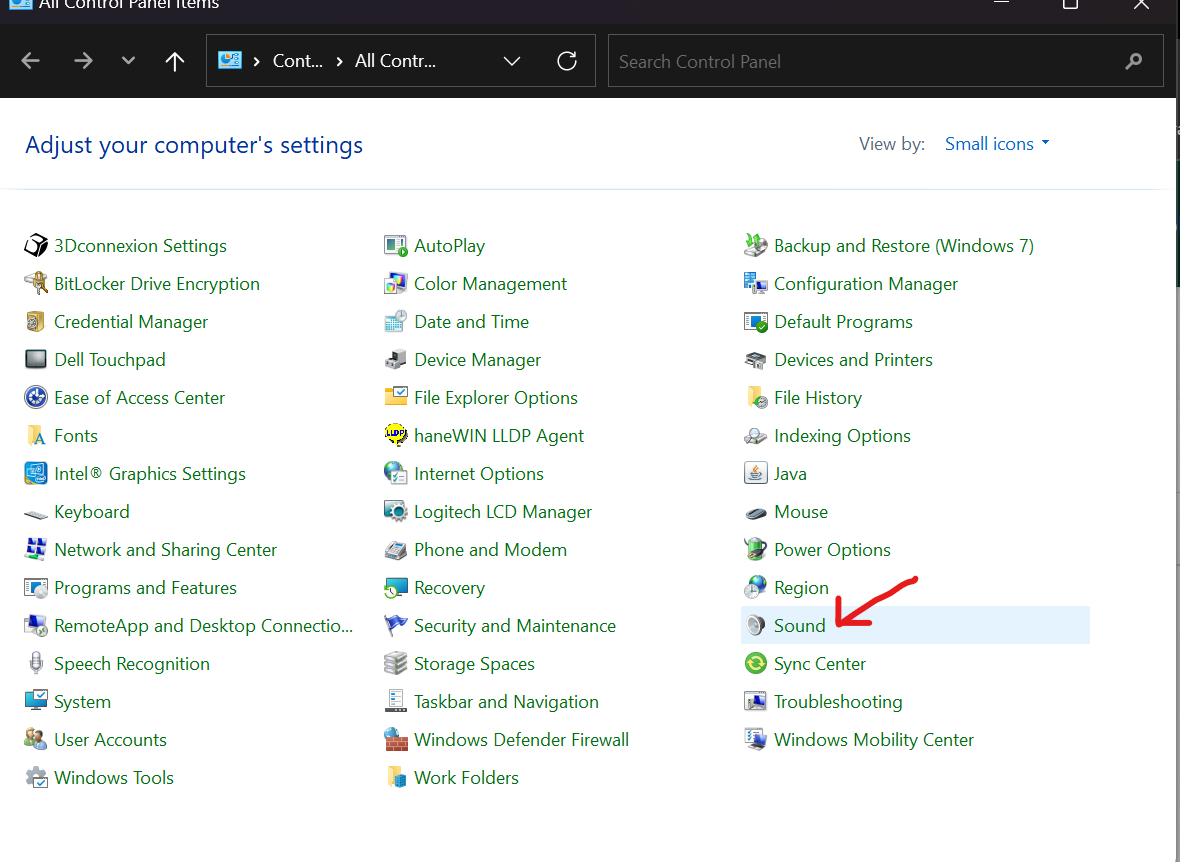Screen dimensions: 1180x862
Task: Click the Sync Center green icon
Action: tap(755, 664)
